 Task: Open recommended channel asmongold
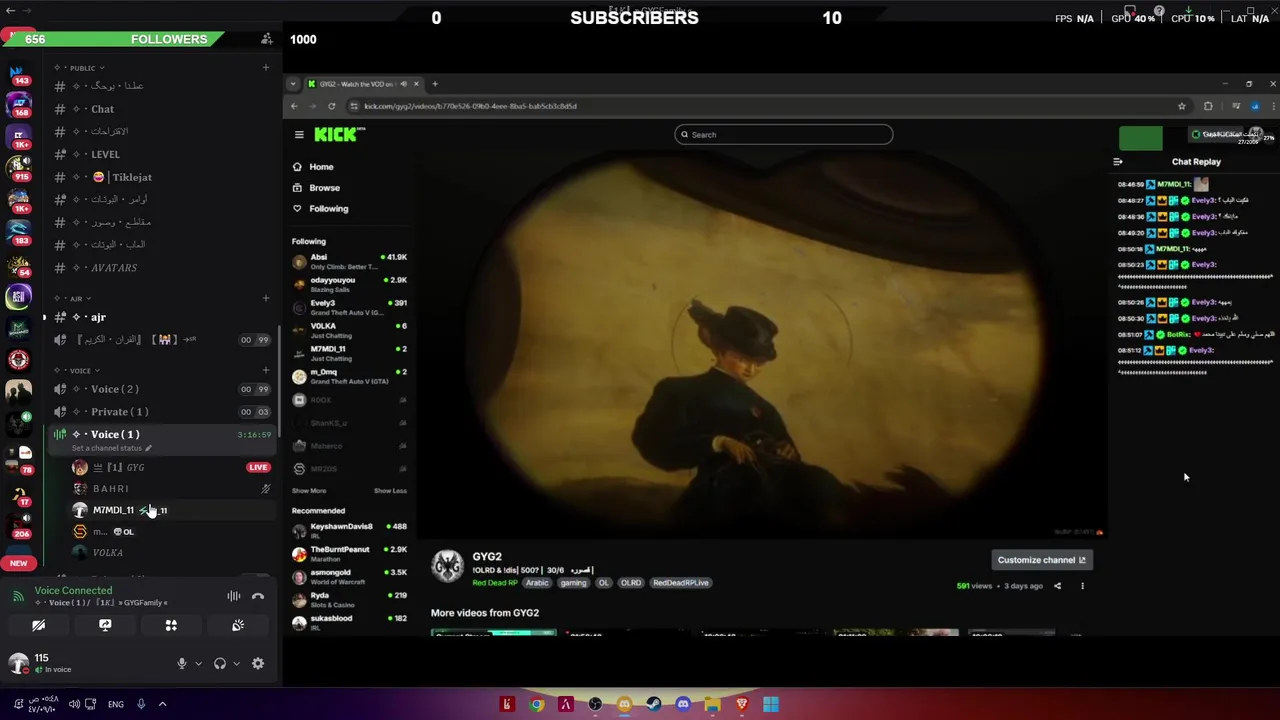pyautogui.click(x=349, y=576)
